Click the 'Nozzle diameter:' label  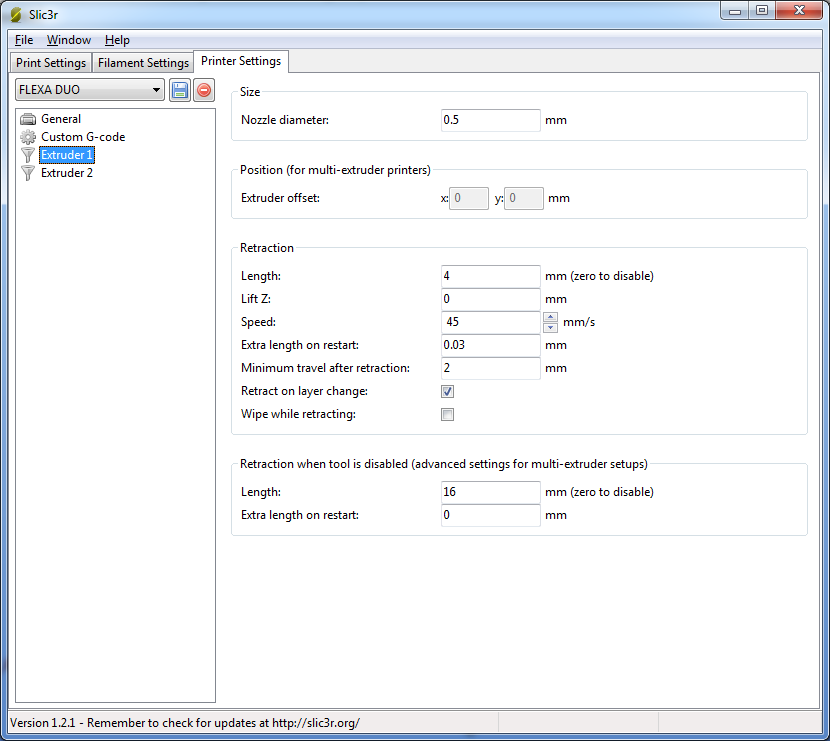(x=285, y=120)
